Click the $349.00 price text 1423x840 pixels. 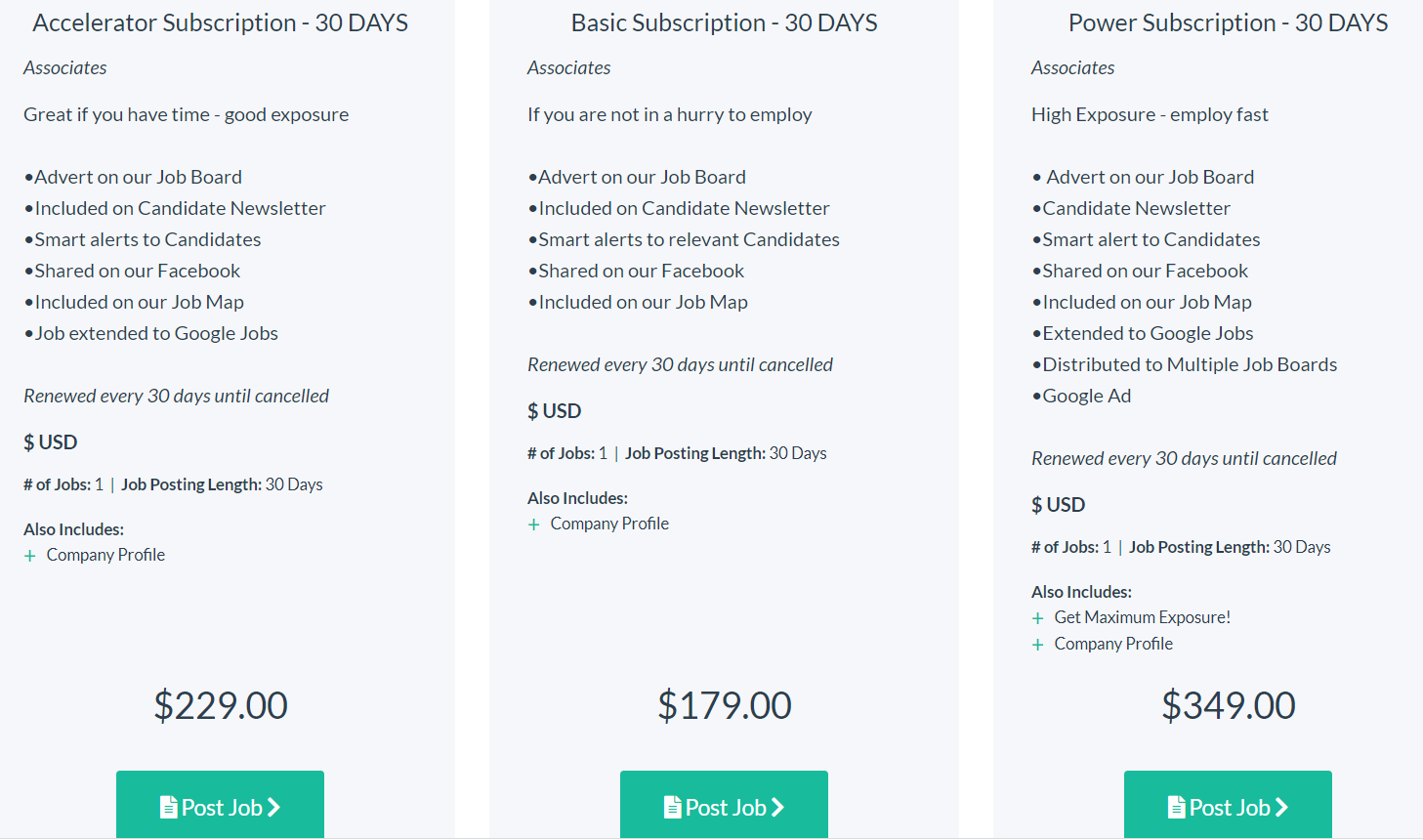click(x=1229, y=705)
